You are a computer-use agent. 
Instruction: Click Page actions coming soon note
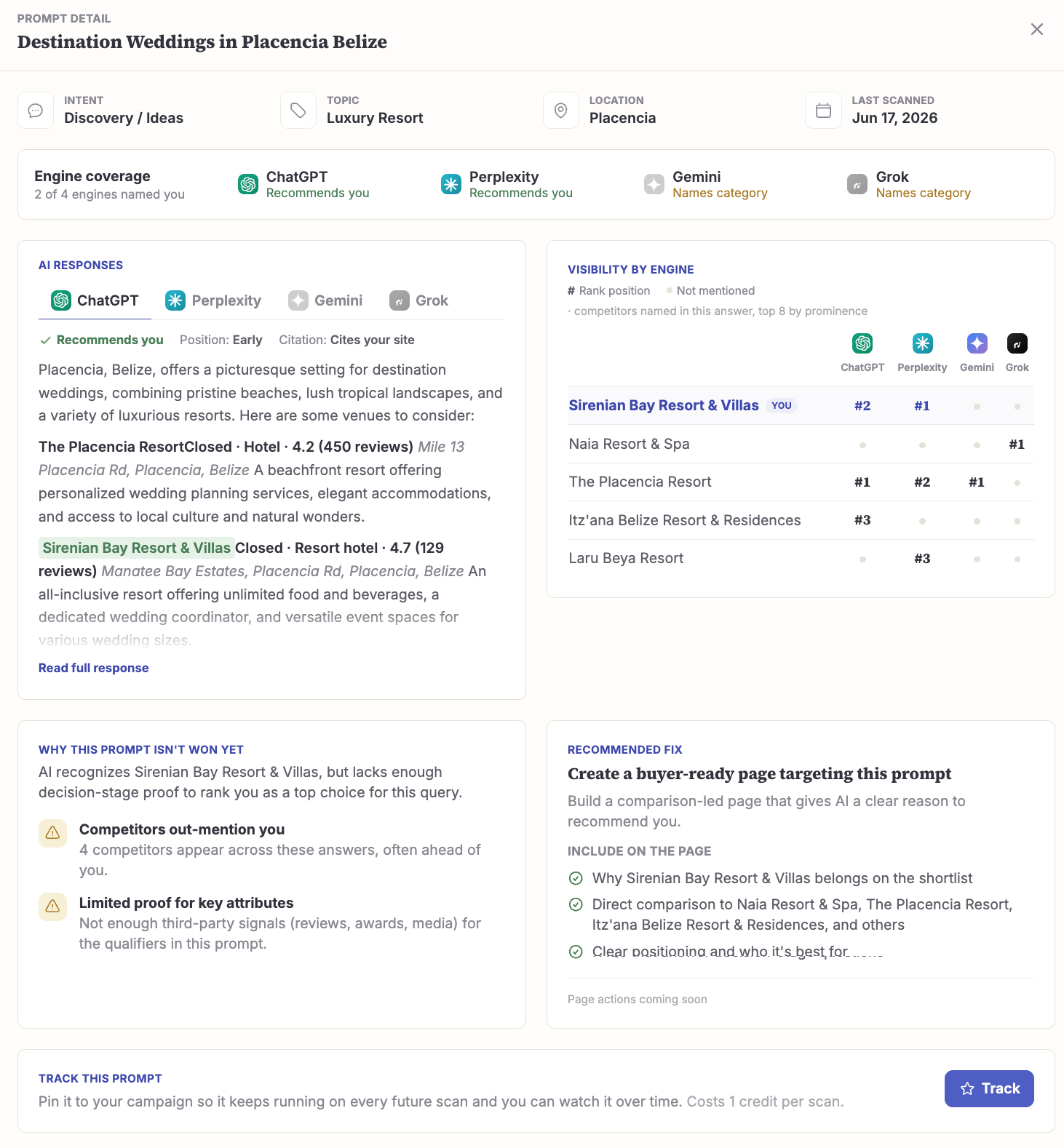tap(638, 1000)
